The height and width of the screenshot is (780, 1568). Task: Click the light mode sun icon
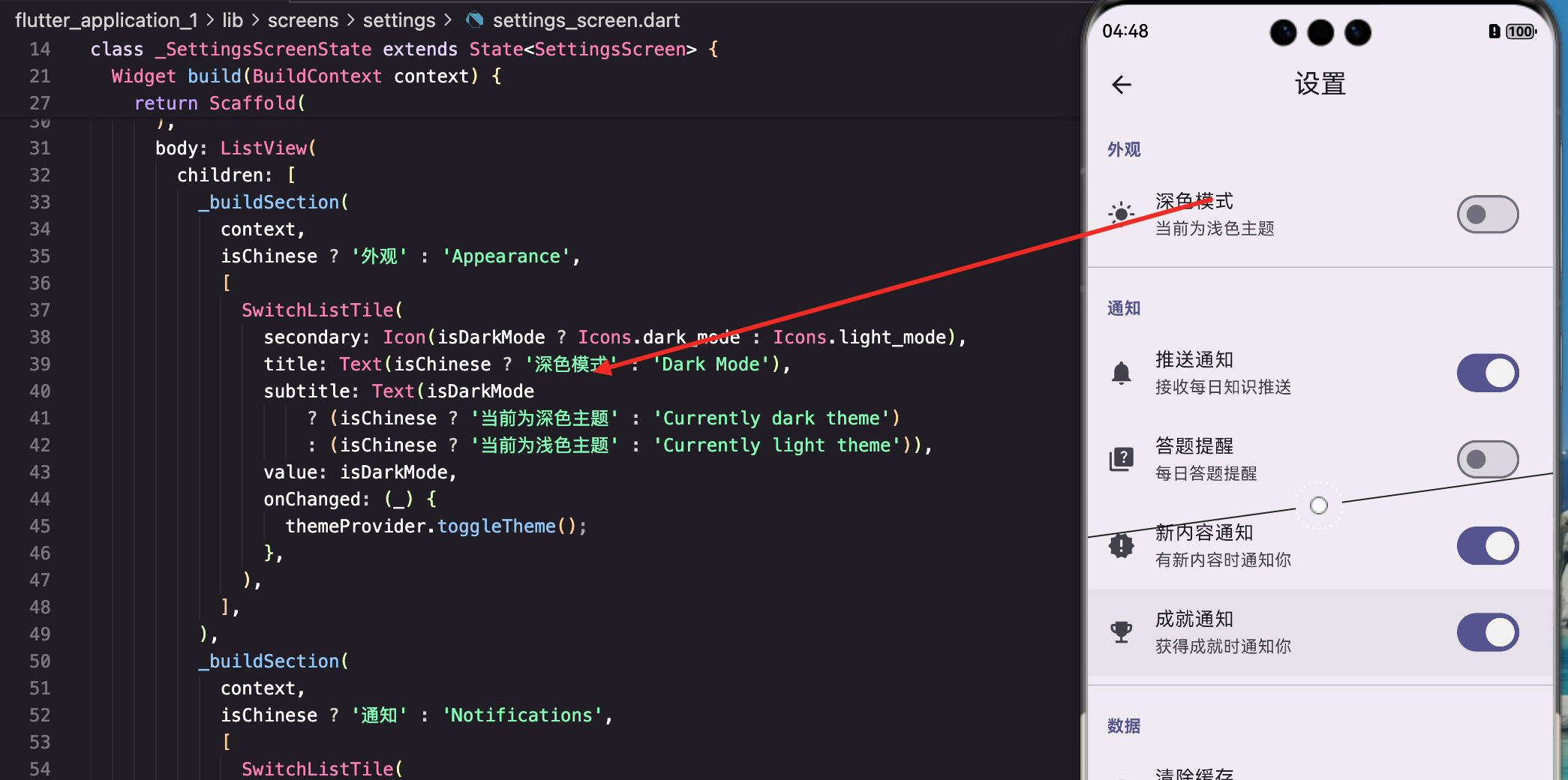1121,214
